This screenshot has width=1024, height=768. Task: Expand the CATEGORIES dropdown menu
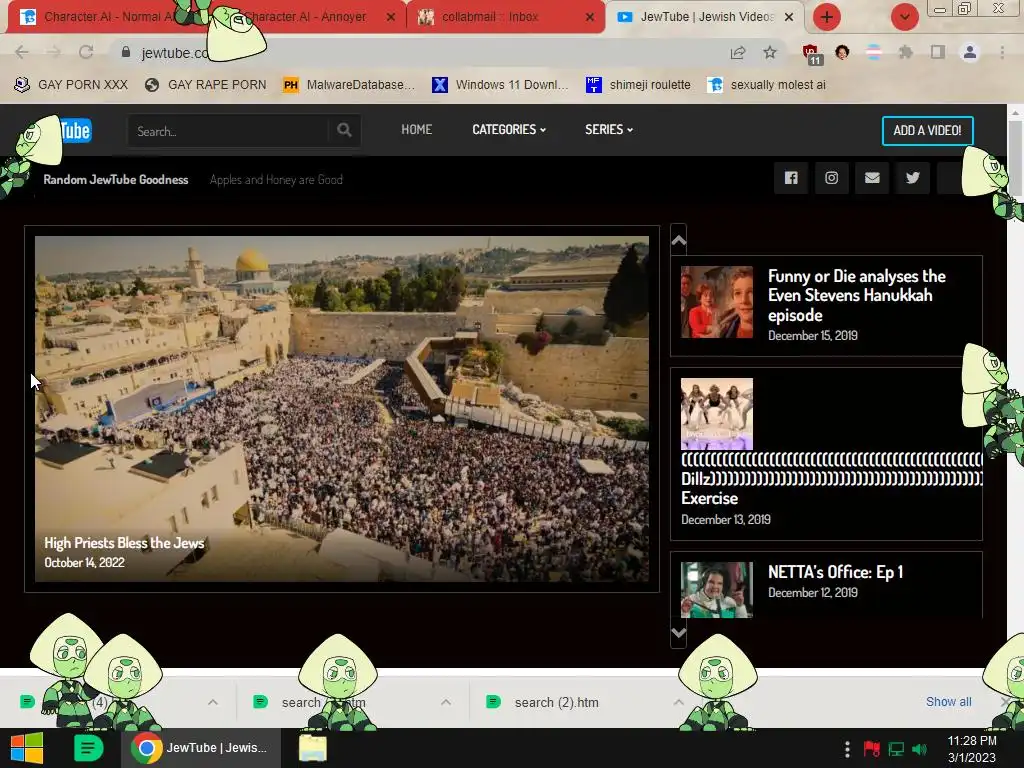[x=509, y=129]
